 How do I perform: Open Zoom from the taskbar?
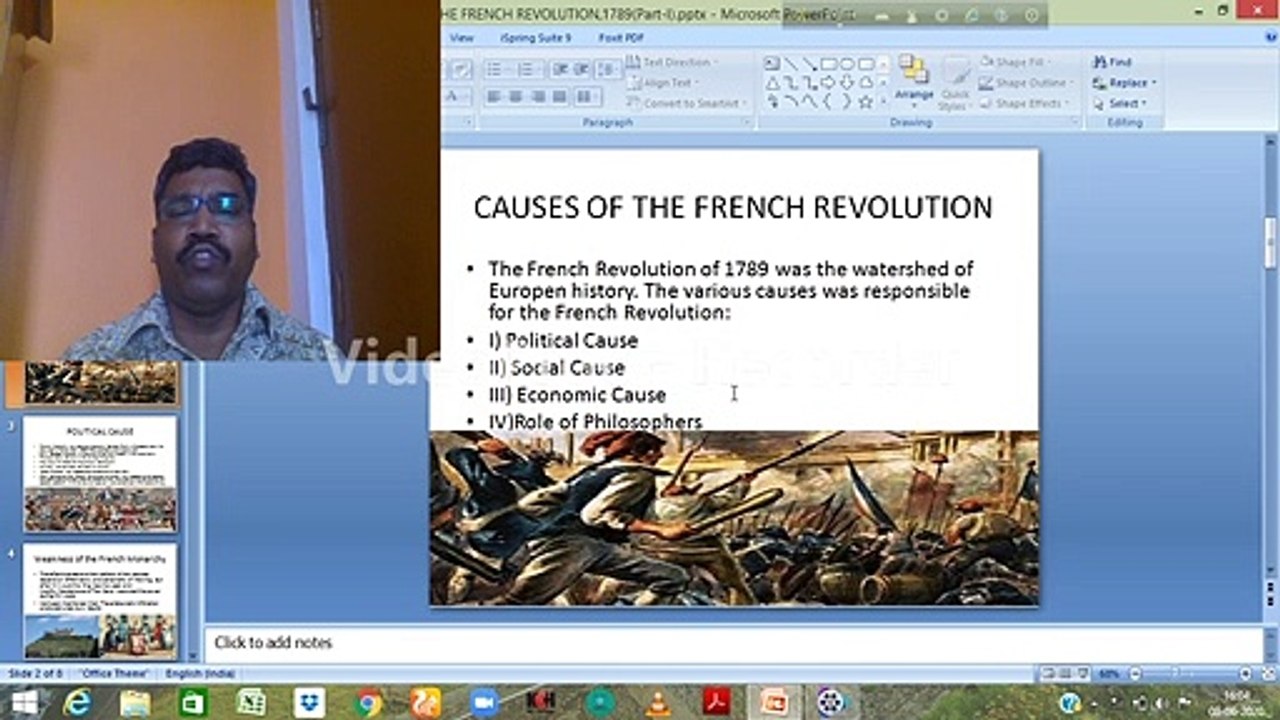tap(484, 703)
